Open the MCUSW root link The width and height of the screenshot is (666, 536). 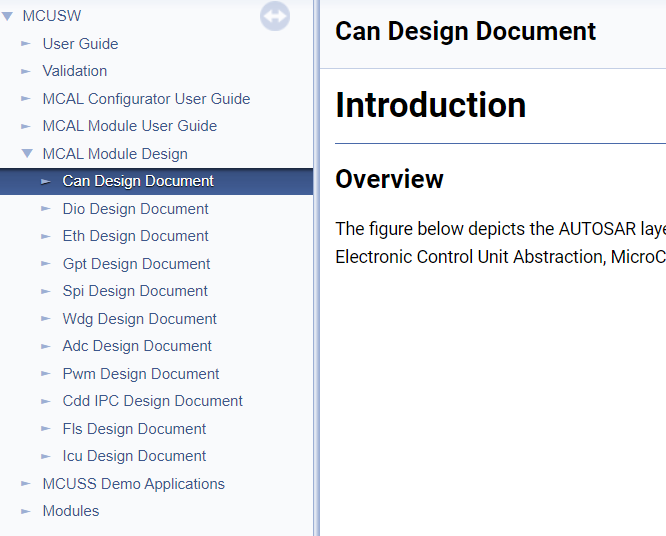pyautogui.click(x=52, y=16)
